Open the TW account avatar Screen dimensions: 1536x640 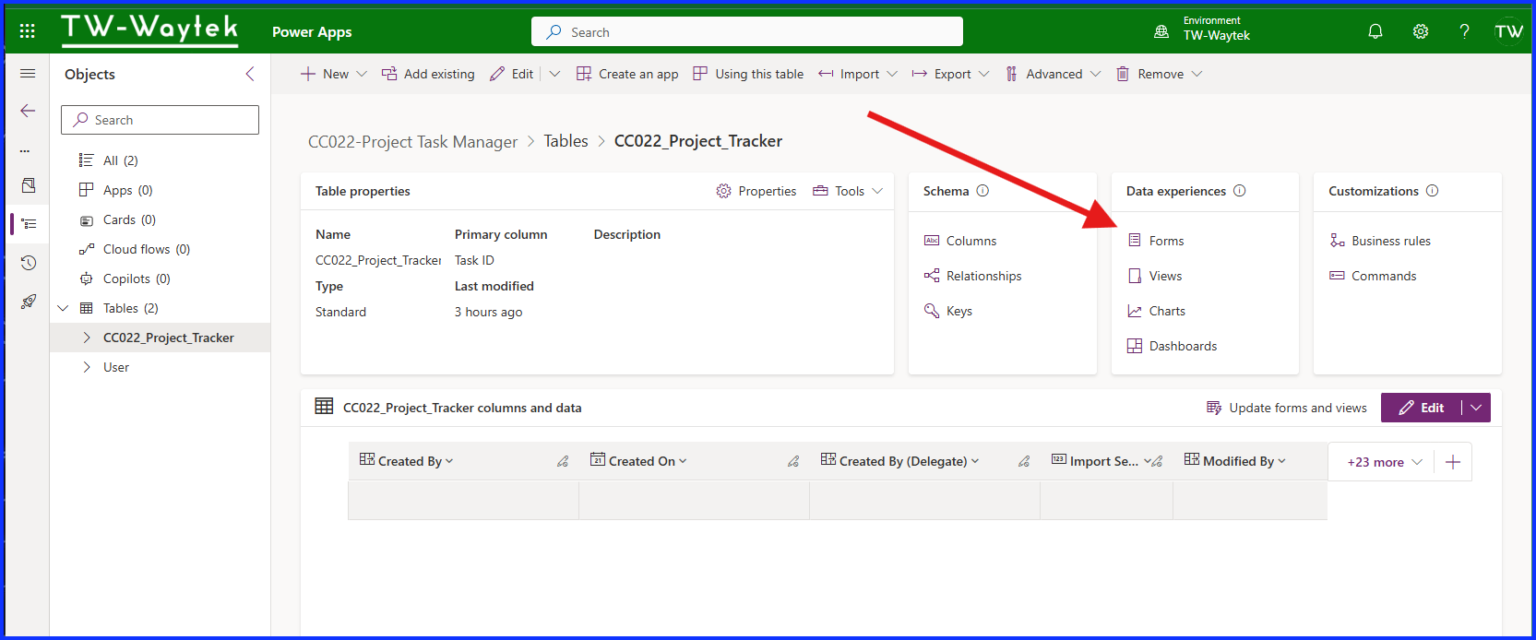pyautogui.click(x=1509, y=30)
